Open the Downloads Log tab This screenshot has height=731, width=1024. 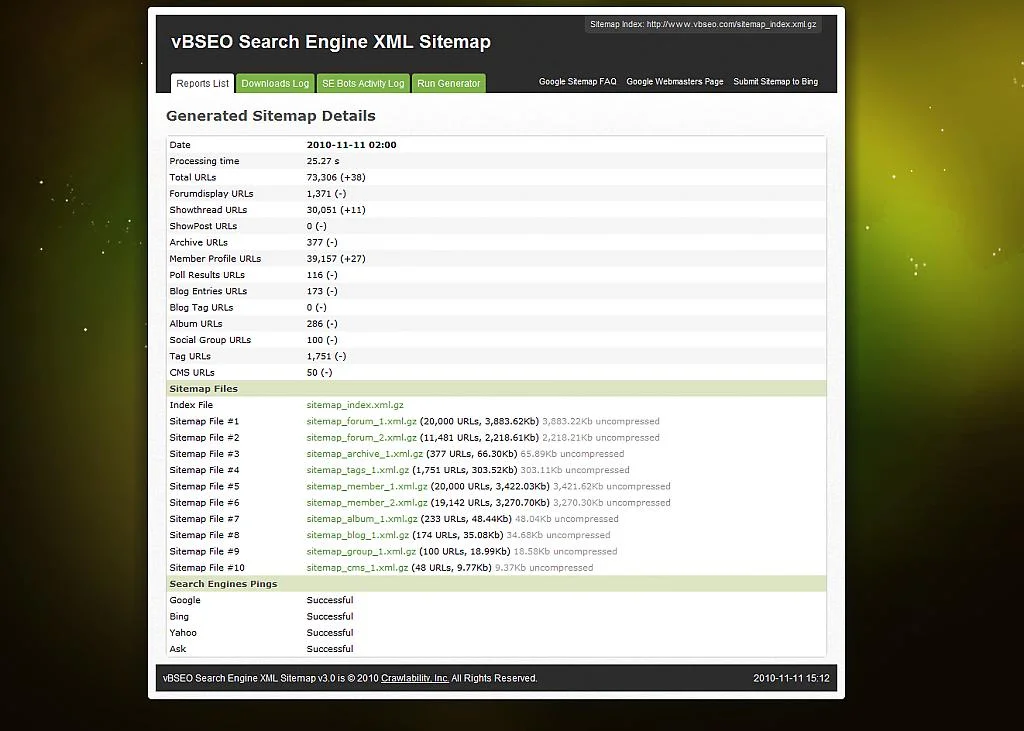click(x=275, y=84)
